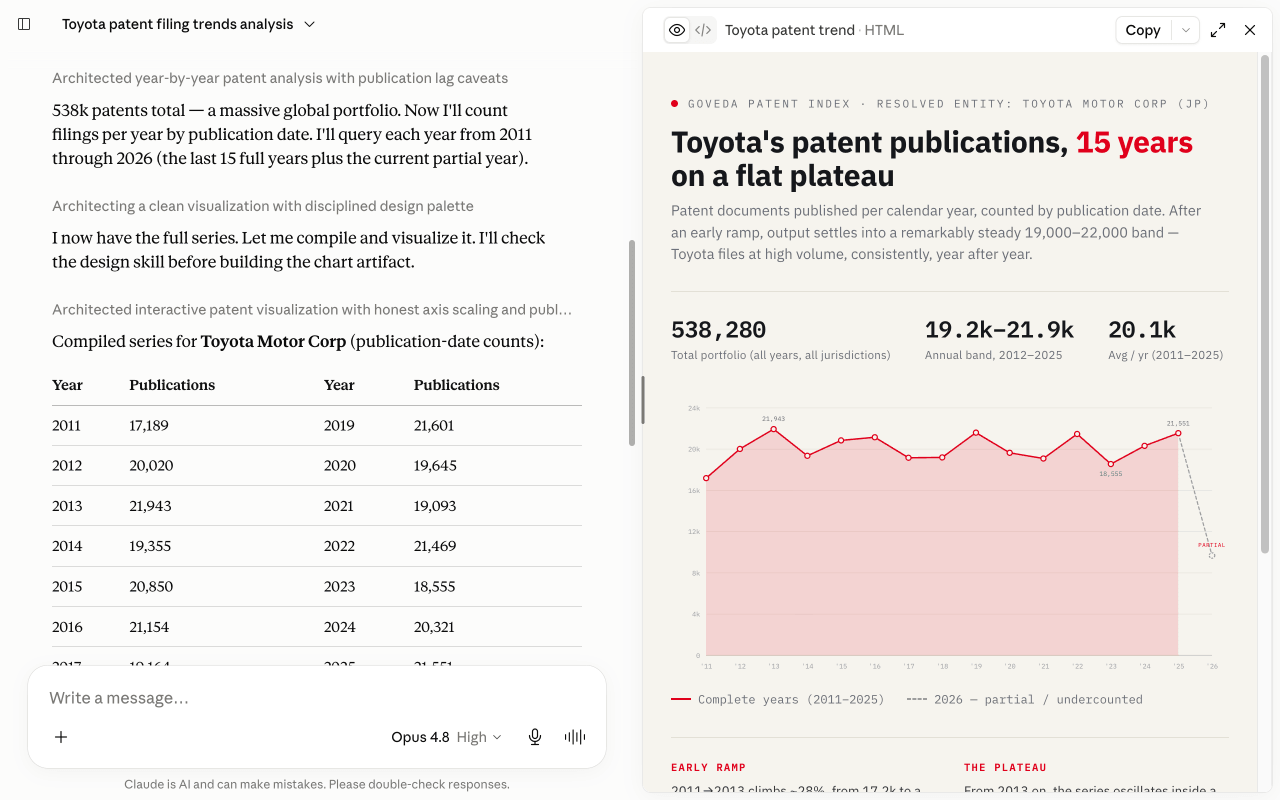Activate voice mode waveform icon

click(575, 737)
